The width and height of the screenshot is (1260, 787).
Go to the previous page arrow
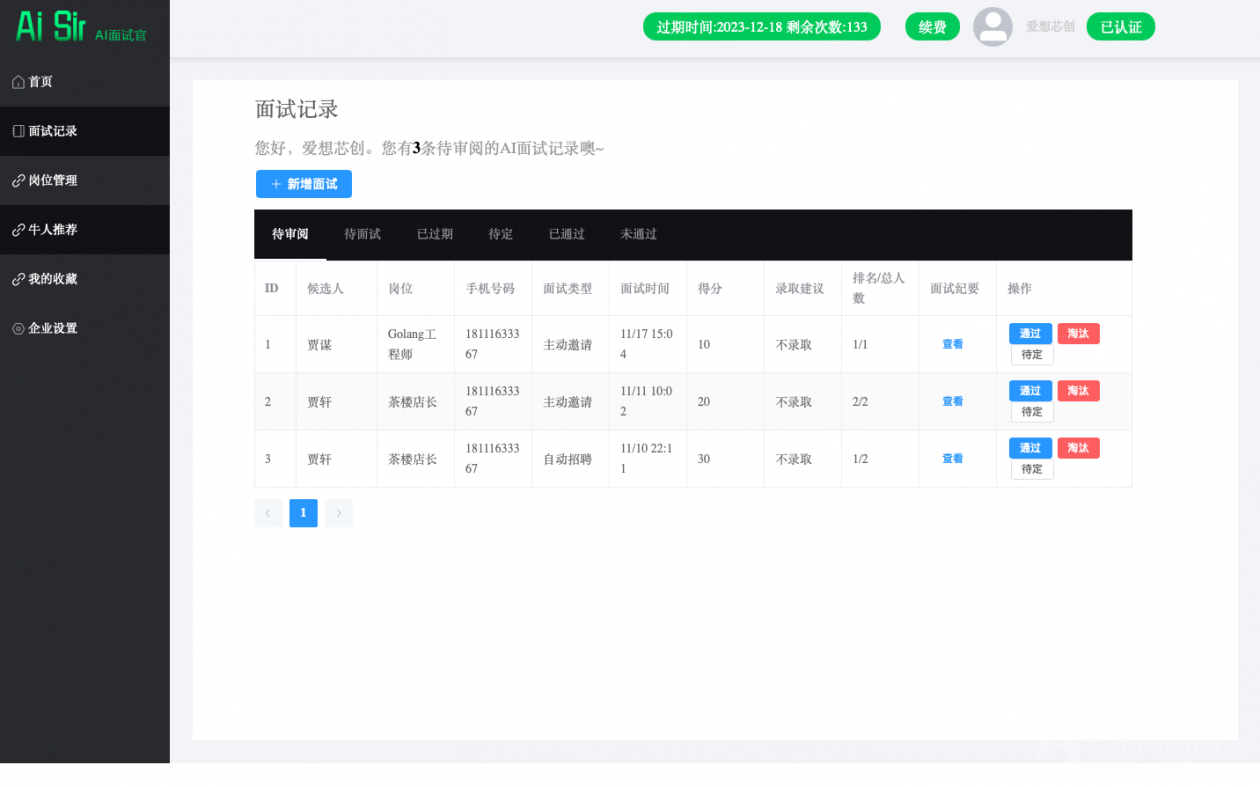coord(268,513)
